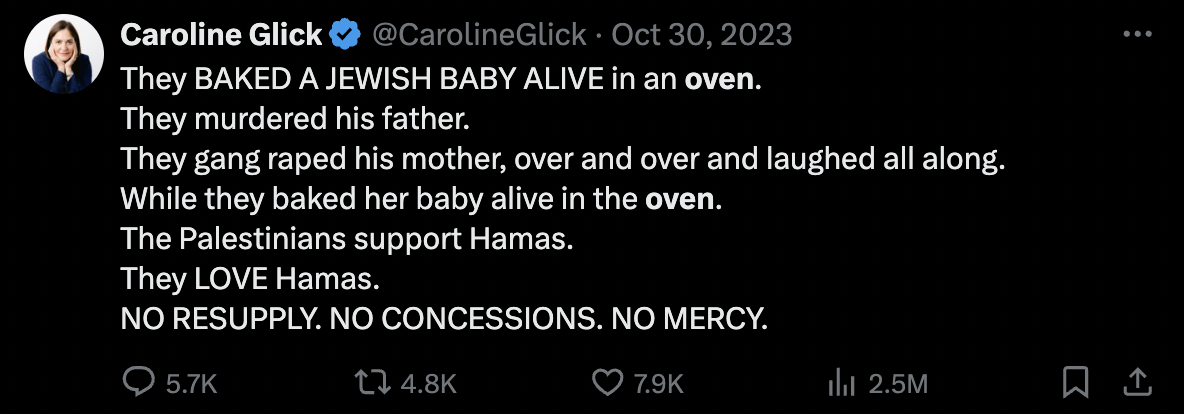The height and width of the screenshot is (414, 1184).
Task: Click the reply speech bubble icon
Action: click(137, 382)
